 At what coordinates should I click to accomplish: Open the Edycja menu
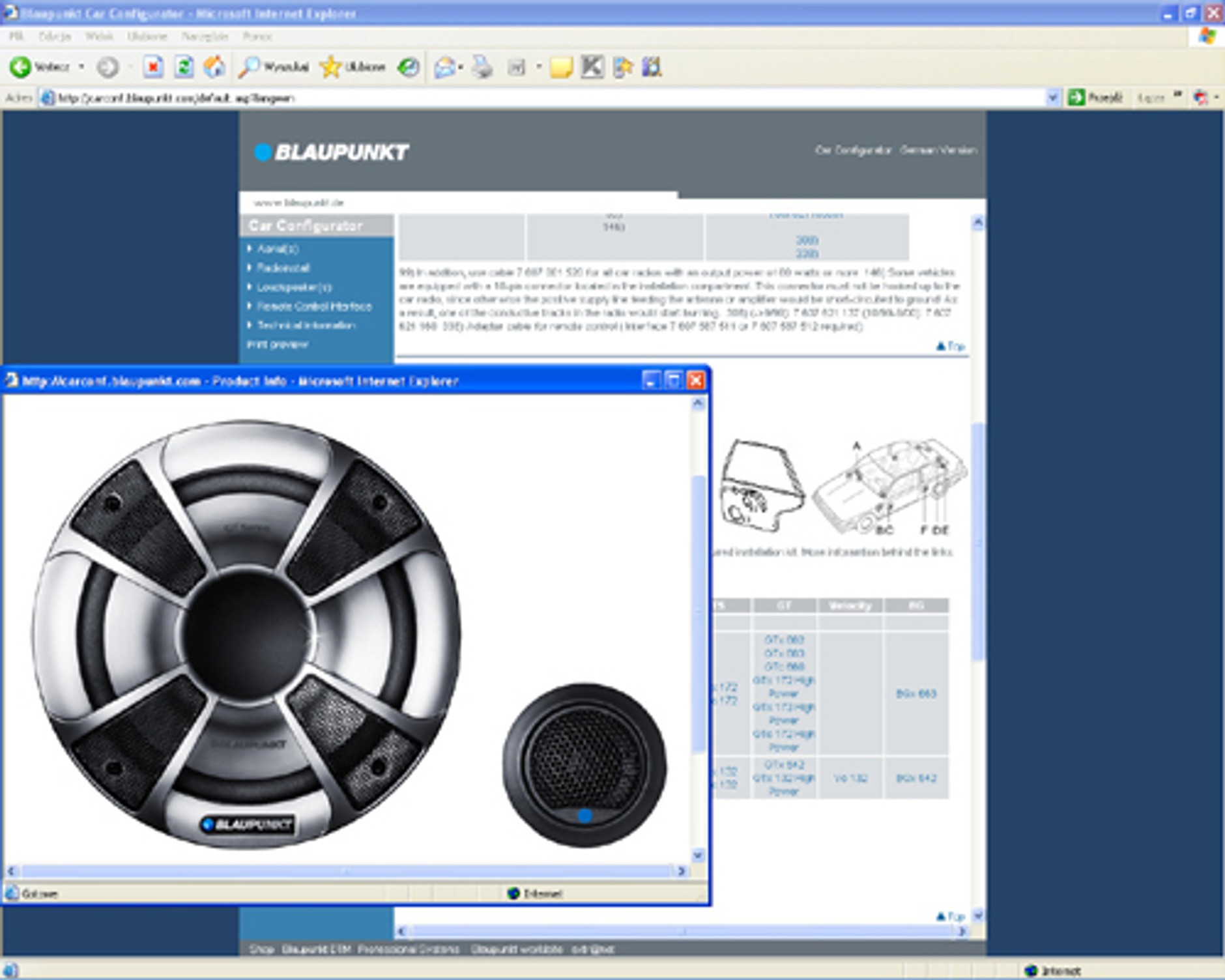(54, 36)
